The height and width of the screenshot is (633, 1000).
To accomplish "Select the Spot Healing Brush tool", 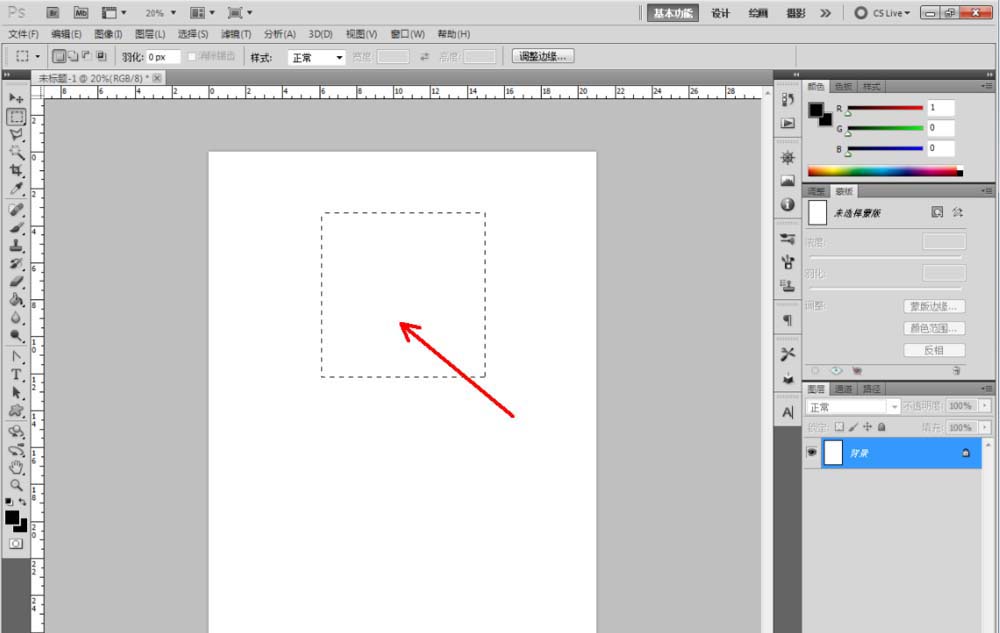I will point(16,210).
